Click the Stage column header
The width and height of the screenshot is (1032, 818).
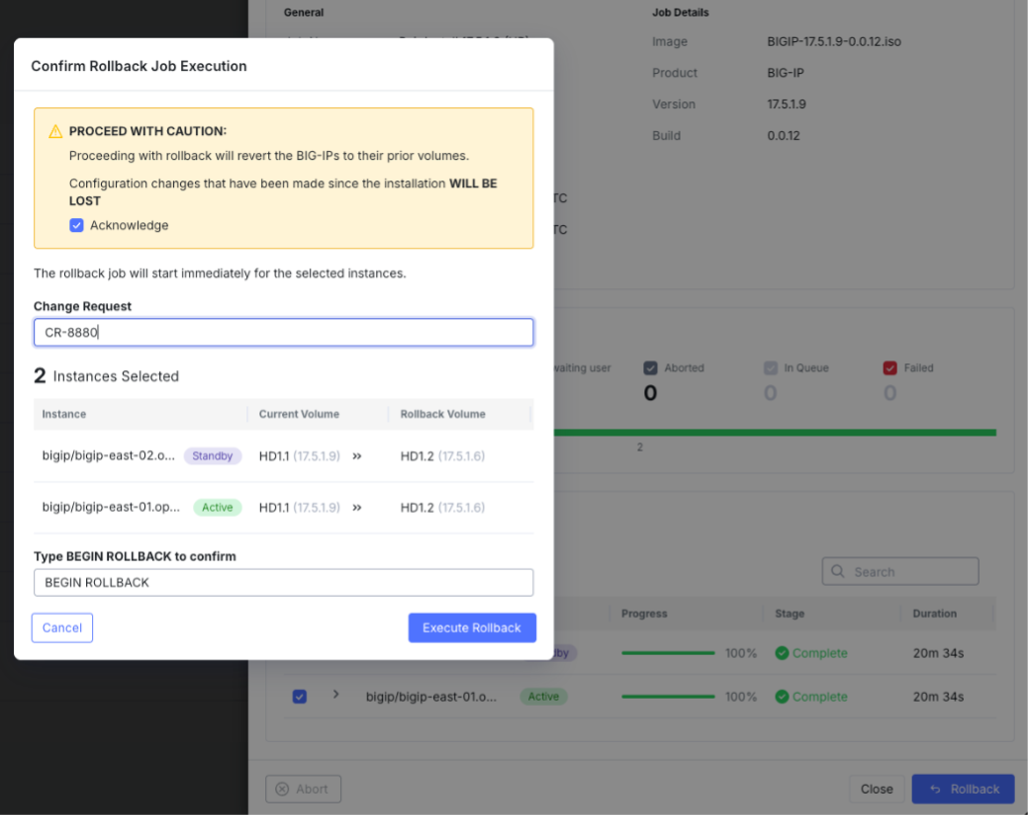tap(791, 615)
